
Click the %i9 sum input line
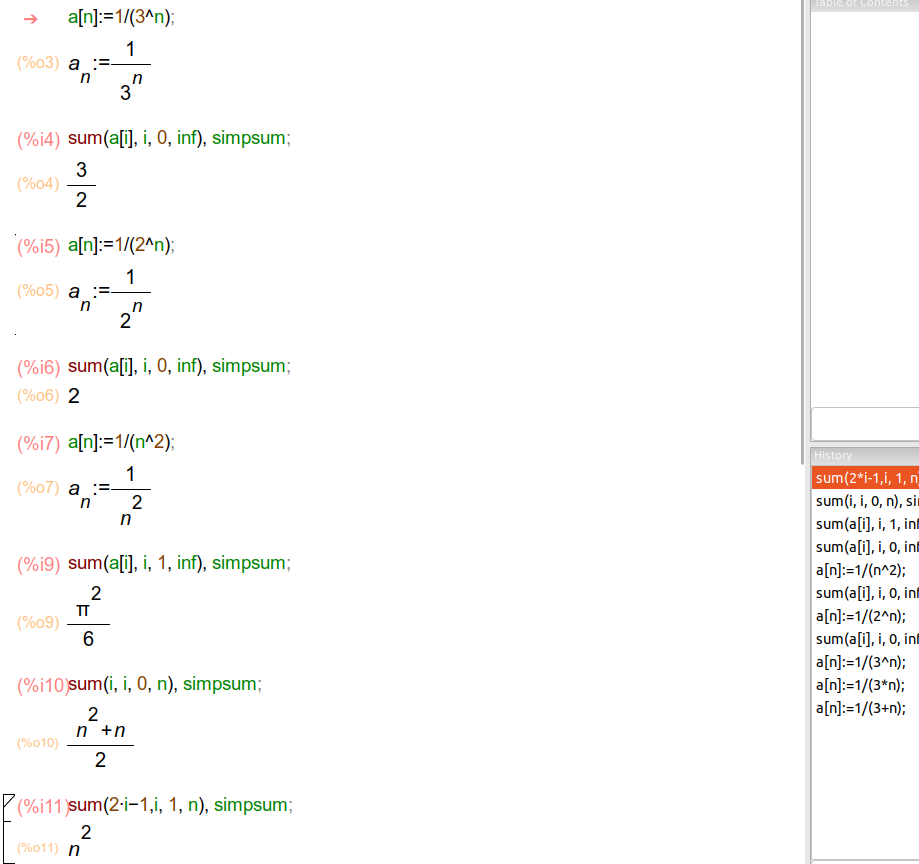coord(179,563)
